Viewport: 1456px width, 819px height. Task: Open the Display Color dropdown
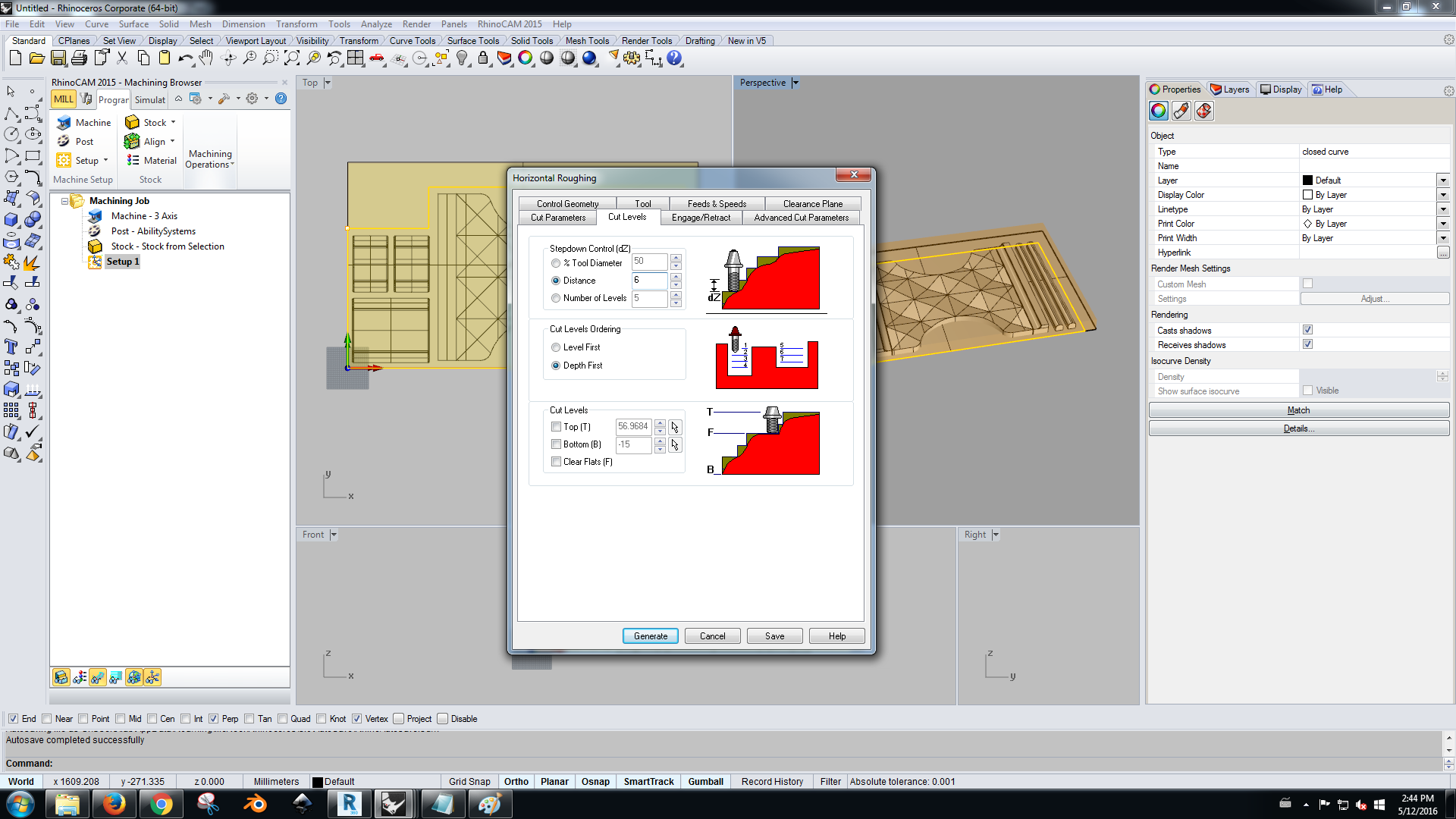[1443, 195]
